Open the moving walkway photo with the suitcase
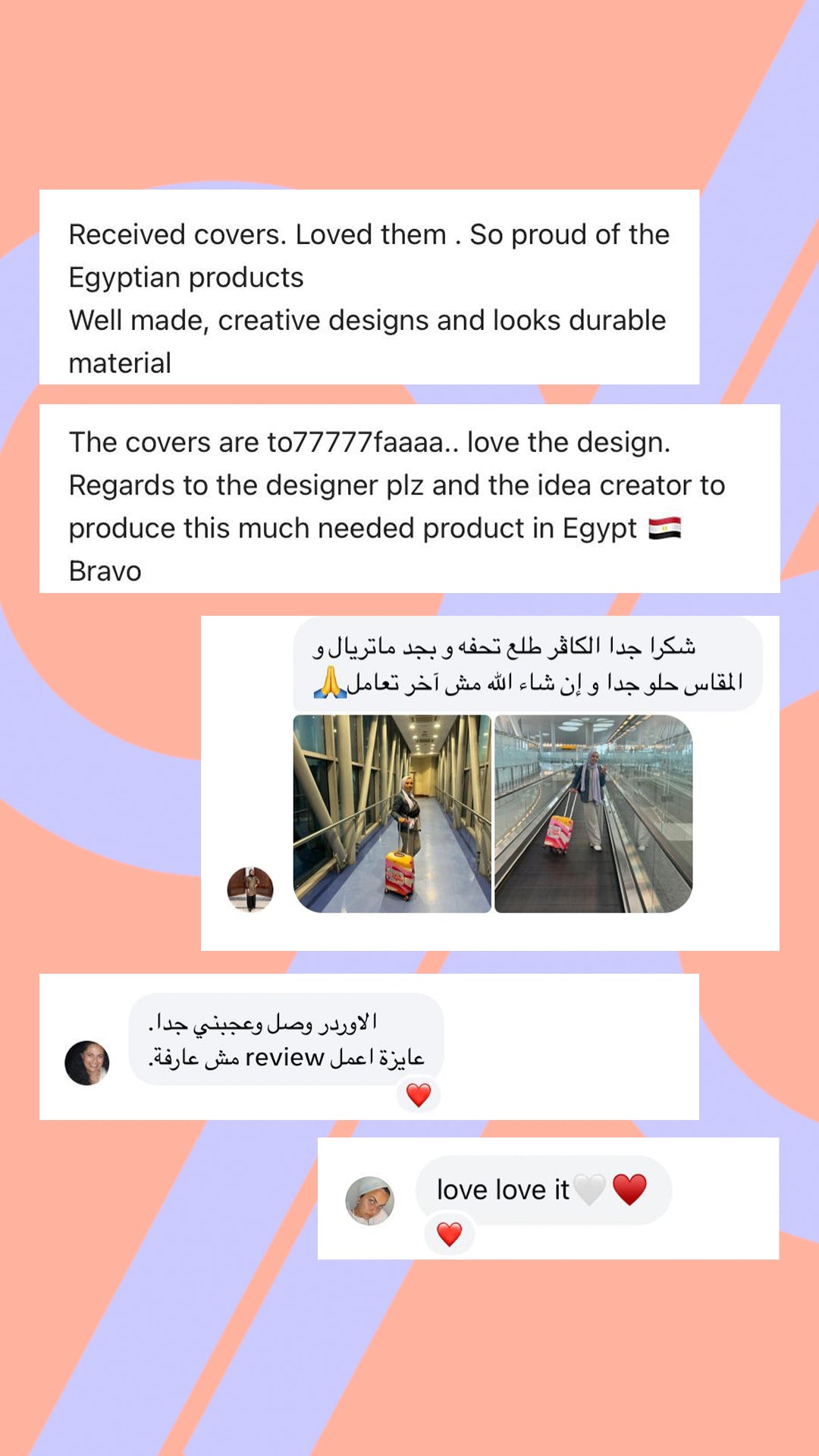The height and width of the screenshot is (1456, 819). coord(594,814)
